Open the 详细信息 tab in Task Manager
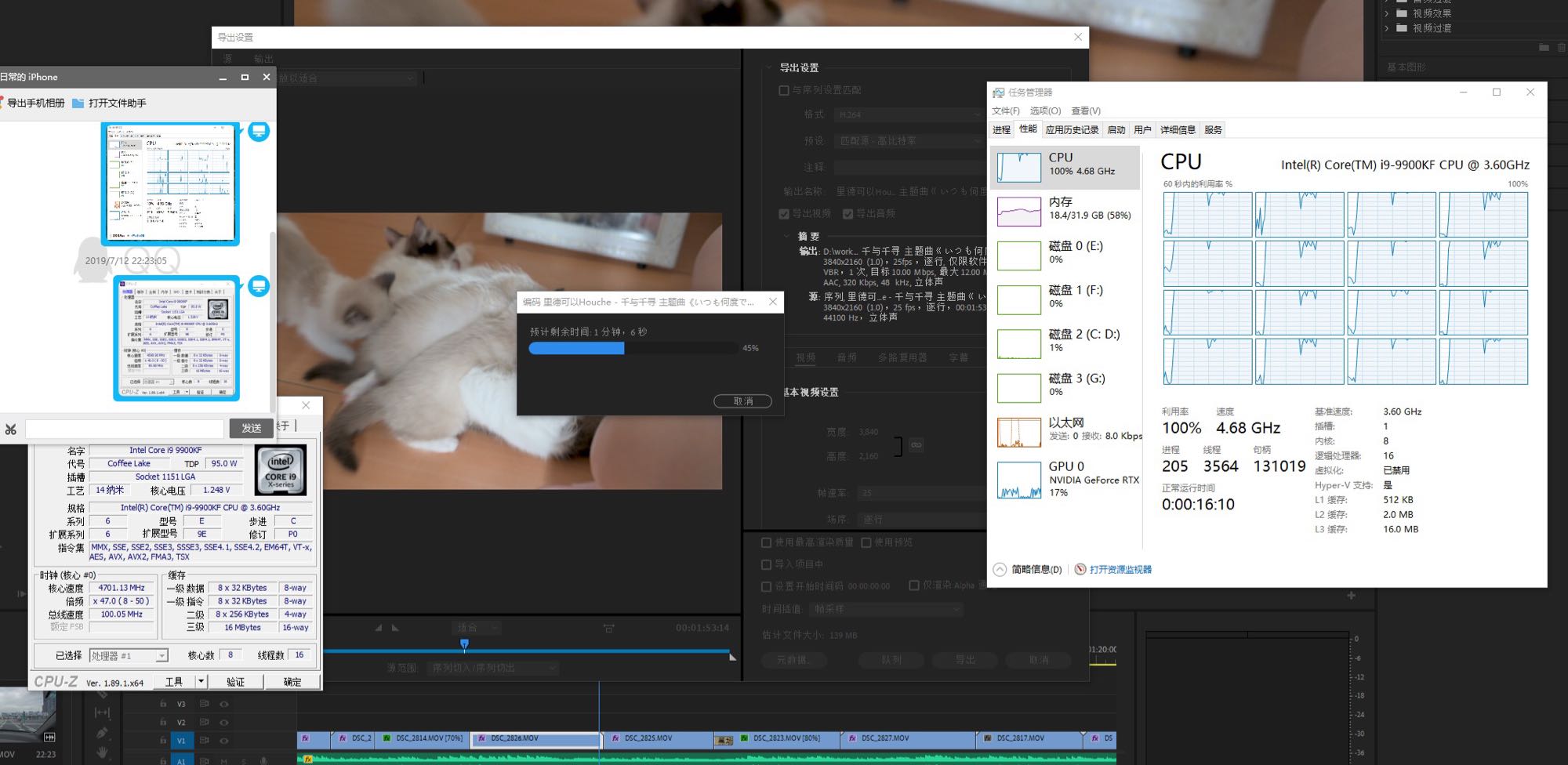The width and height of the screenshot is (1568, 765). [x=1178, y=130]
